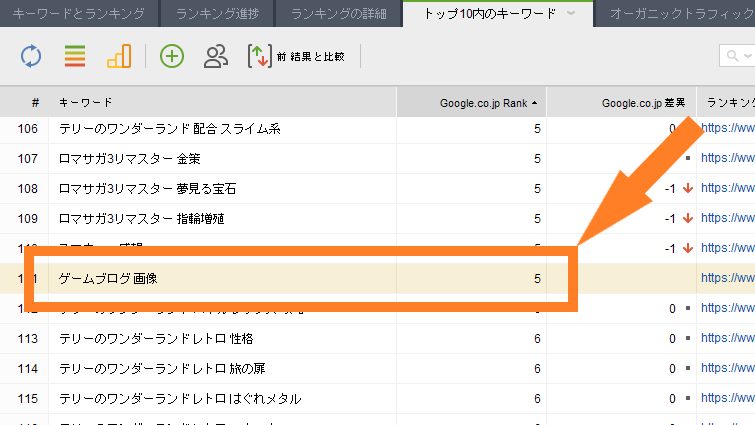
Task: Open the search box dropdown
Action: click(748, 56)
